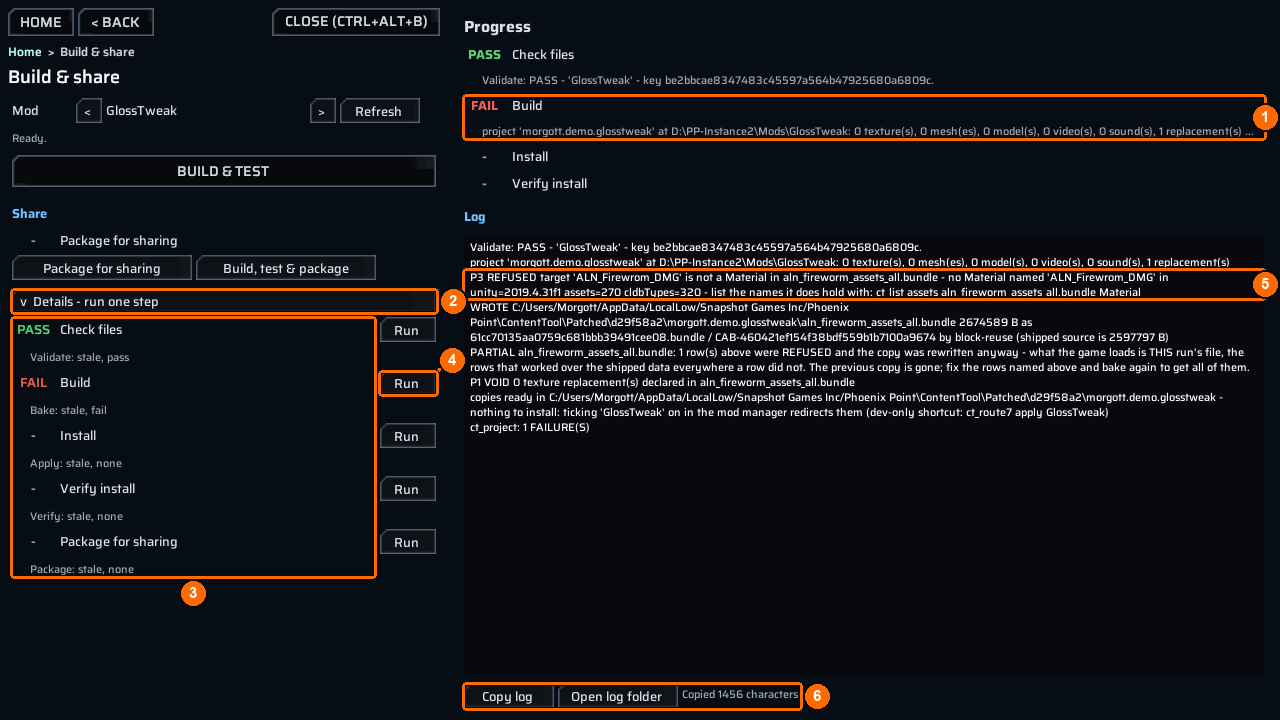Image resolution: width=1280 pixels, height=720 pixels.
Task: Refresh the mod list
Action: (378, 112)
